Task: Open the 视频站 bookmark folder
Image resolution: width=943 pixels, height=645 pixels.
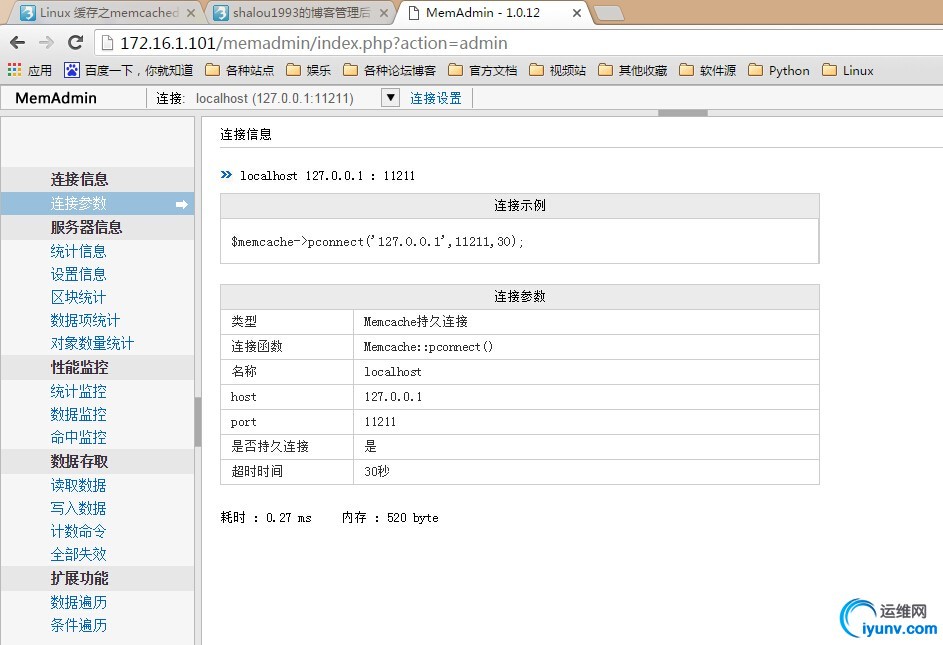Action: [x=558, y=70]
